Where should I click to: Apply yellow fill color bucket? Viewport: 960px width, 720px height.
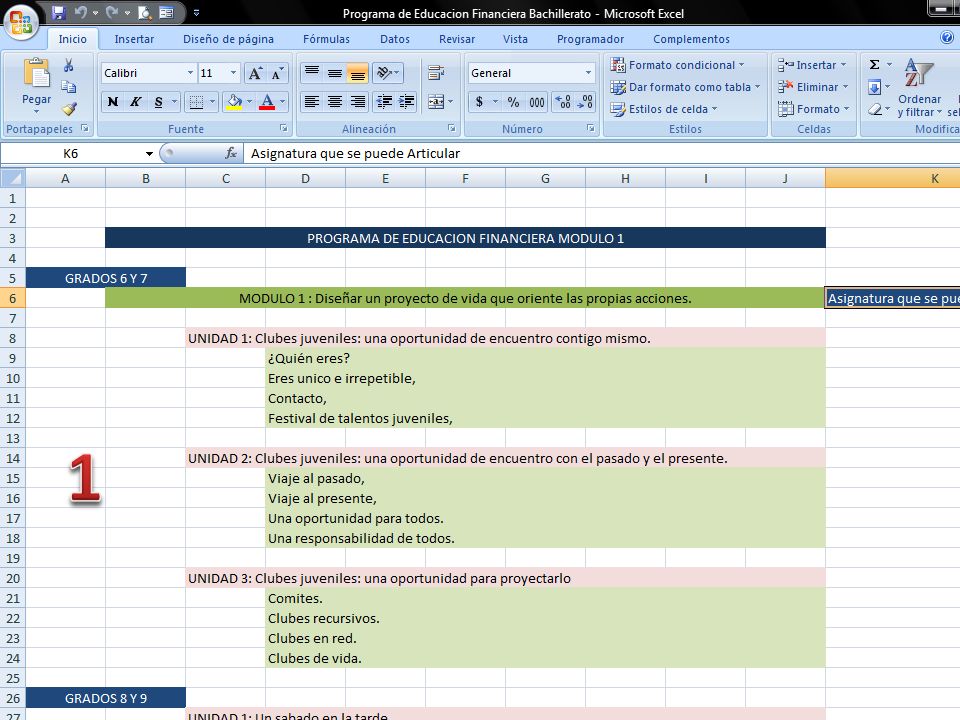point(234,102)
